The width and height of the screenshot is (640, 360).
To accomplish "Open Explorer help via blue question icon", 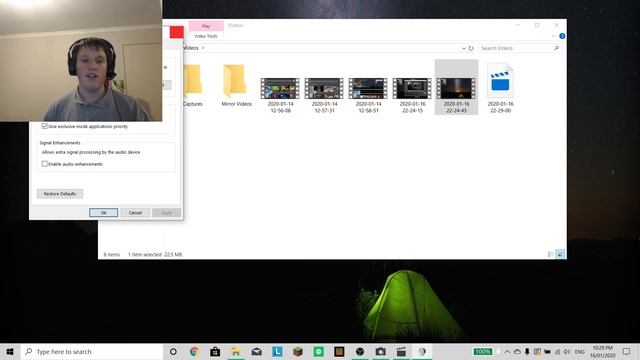I will (562, 36).
